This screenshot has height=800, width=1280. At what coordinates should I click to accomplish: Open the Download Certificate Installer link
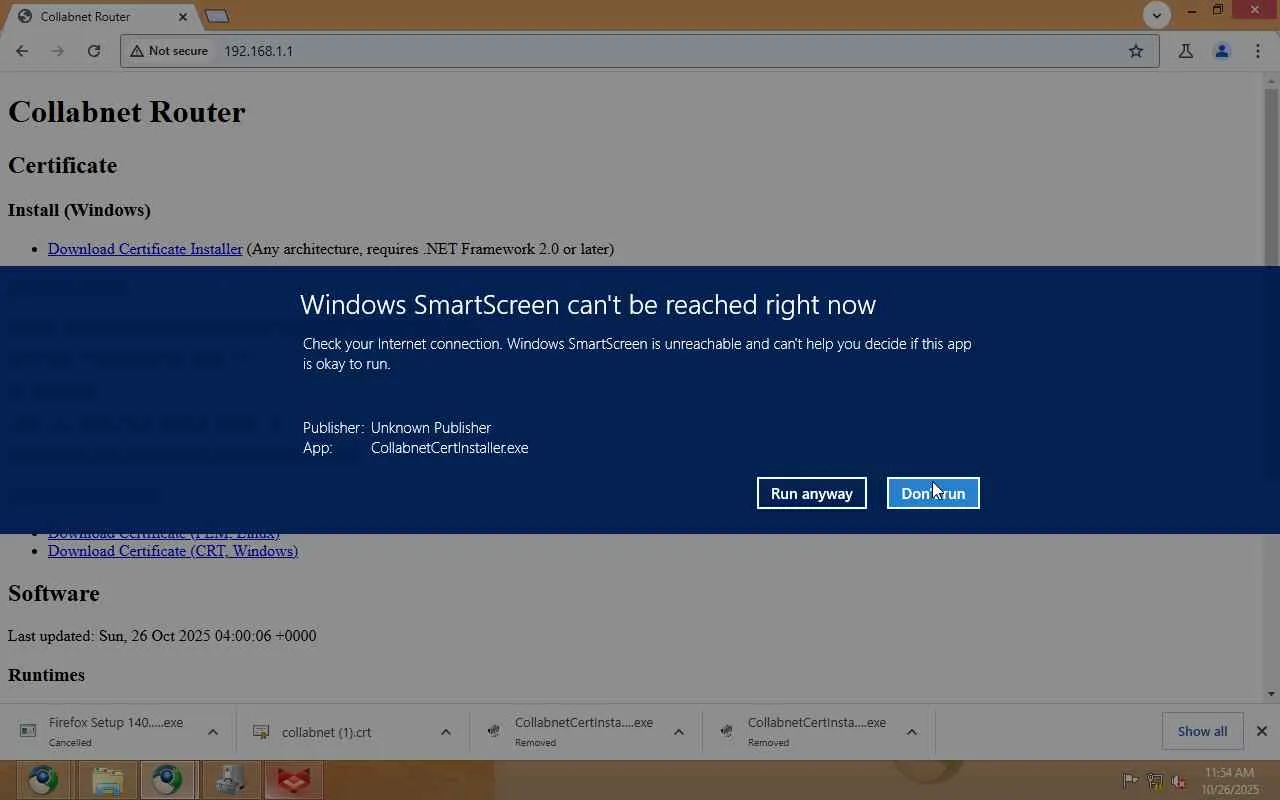coord(145,249)
